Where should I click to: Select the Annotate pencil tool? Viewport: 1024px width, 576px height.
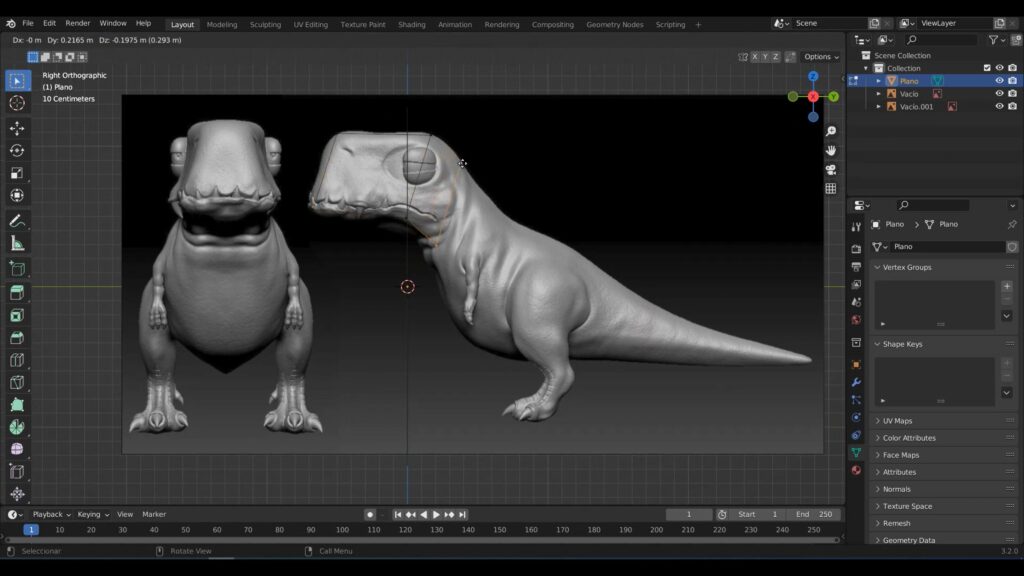click(16, 221)
